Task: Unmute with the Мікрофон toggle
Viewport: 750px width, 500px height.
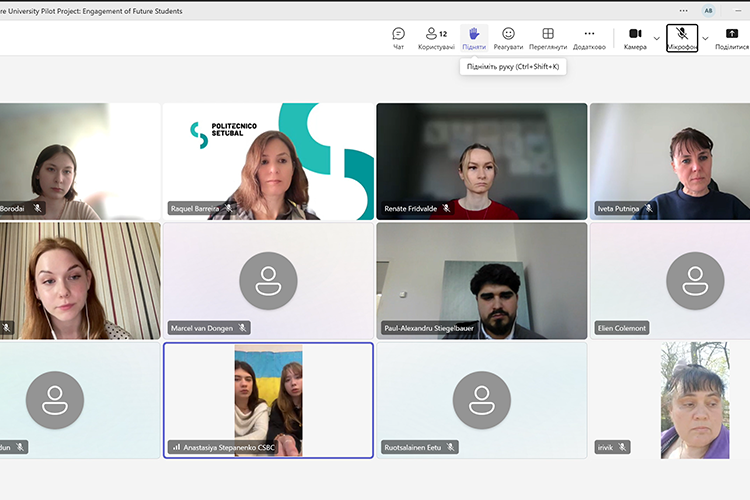Action: [x=682, y=38]
